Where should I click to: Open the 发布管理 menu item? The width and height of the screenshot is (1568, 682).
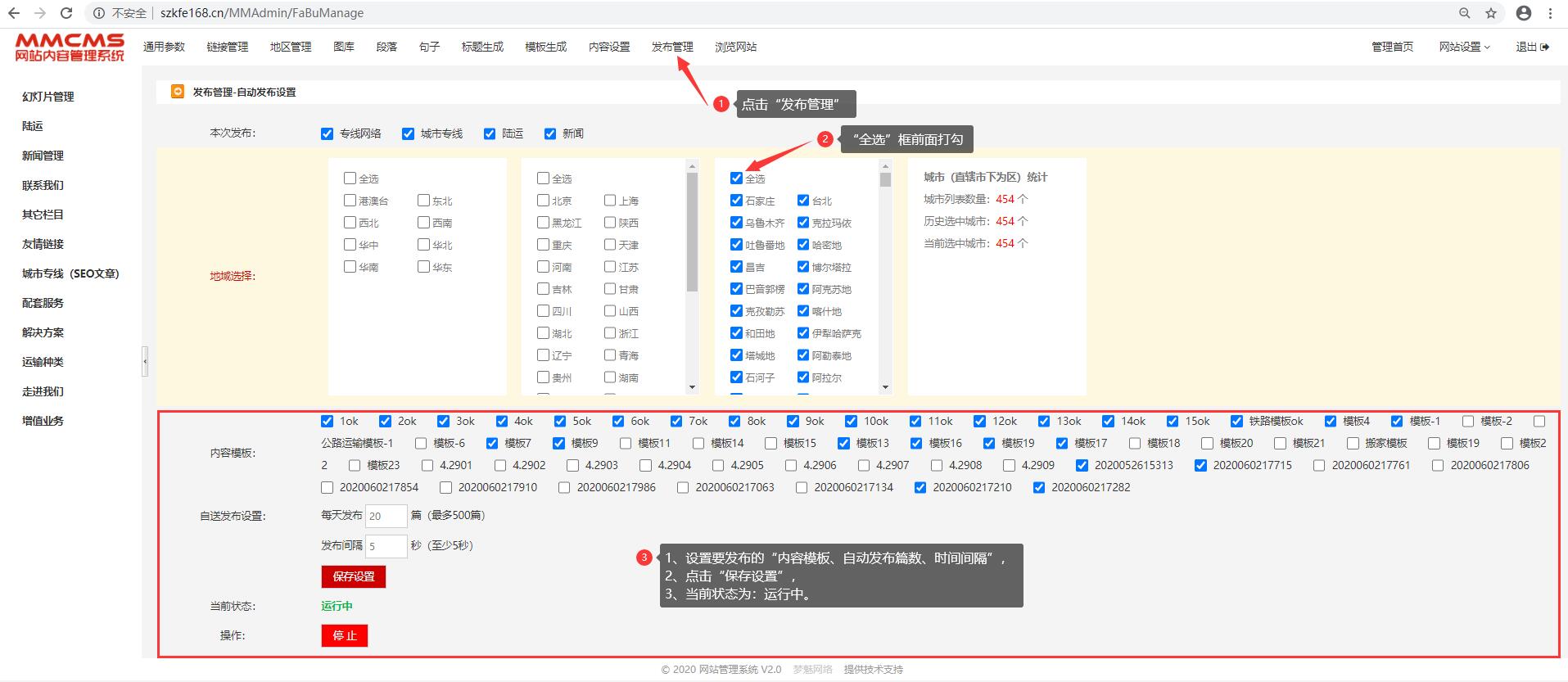coord(672,47)
